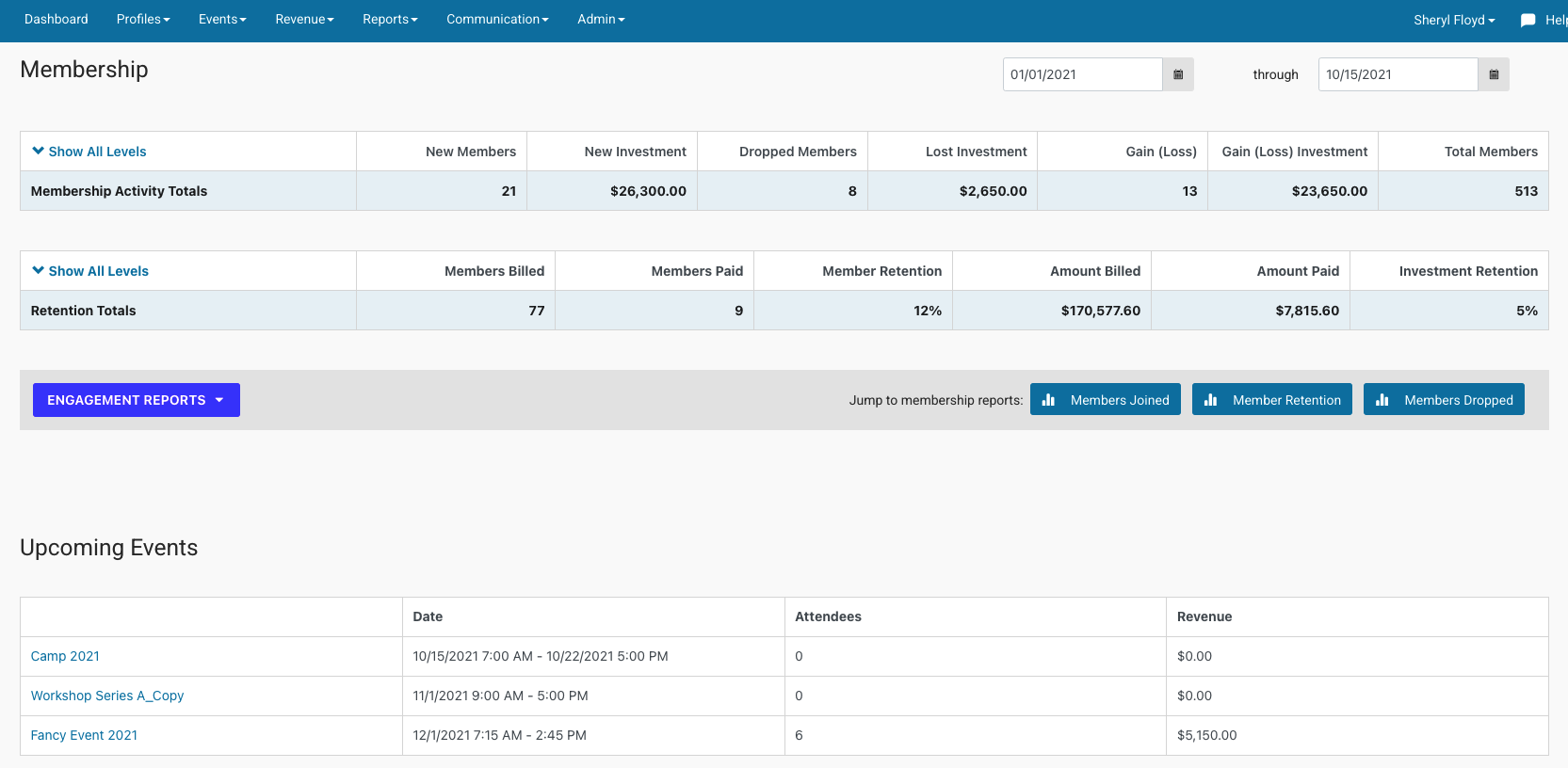The image size is (1568, 768).
Task: Open the Admin menu
Action: point(601,19)
